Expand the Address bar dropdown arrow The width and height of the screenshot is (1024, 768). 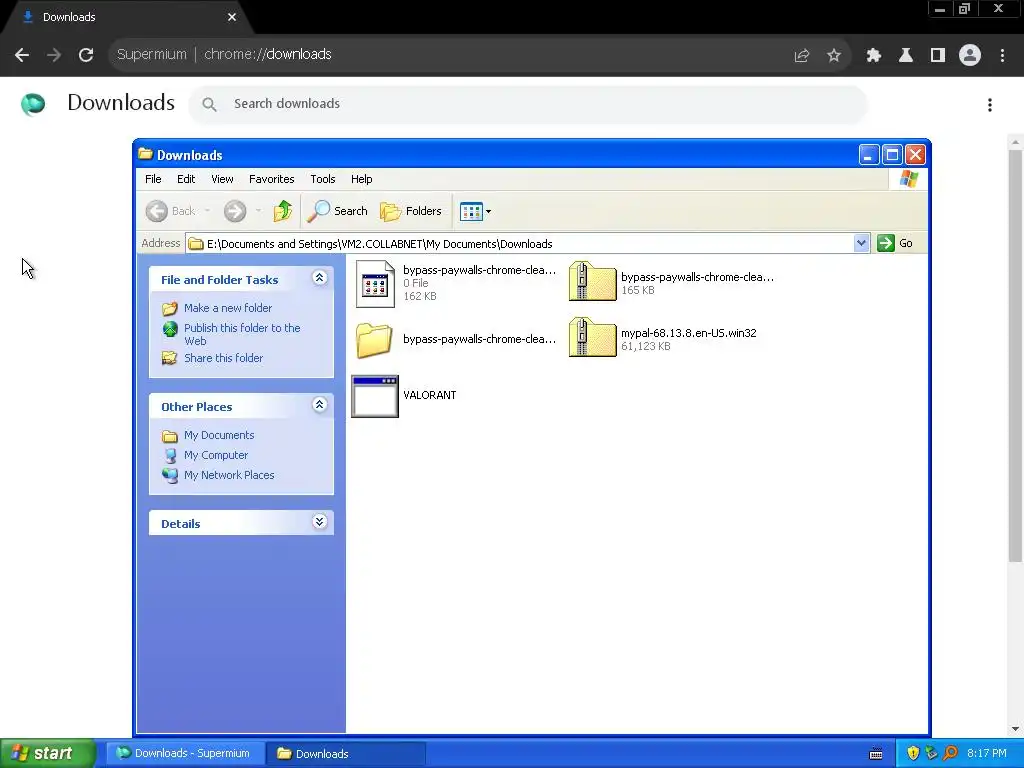(x=861, y=243)
